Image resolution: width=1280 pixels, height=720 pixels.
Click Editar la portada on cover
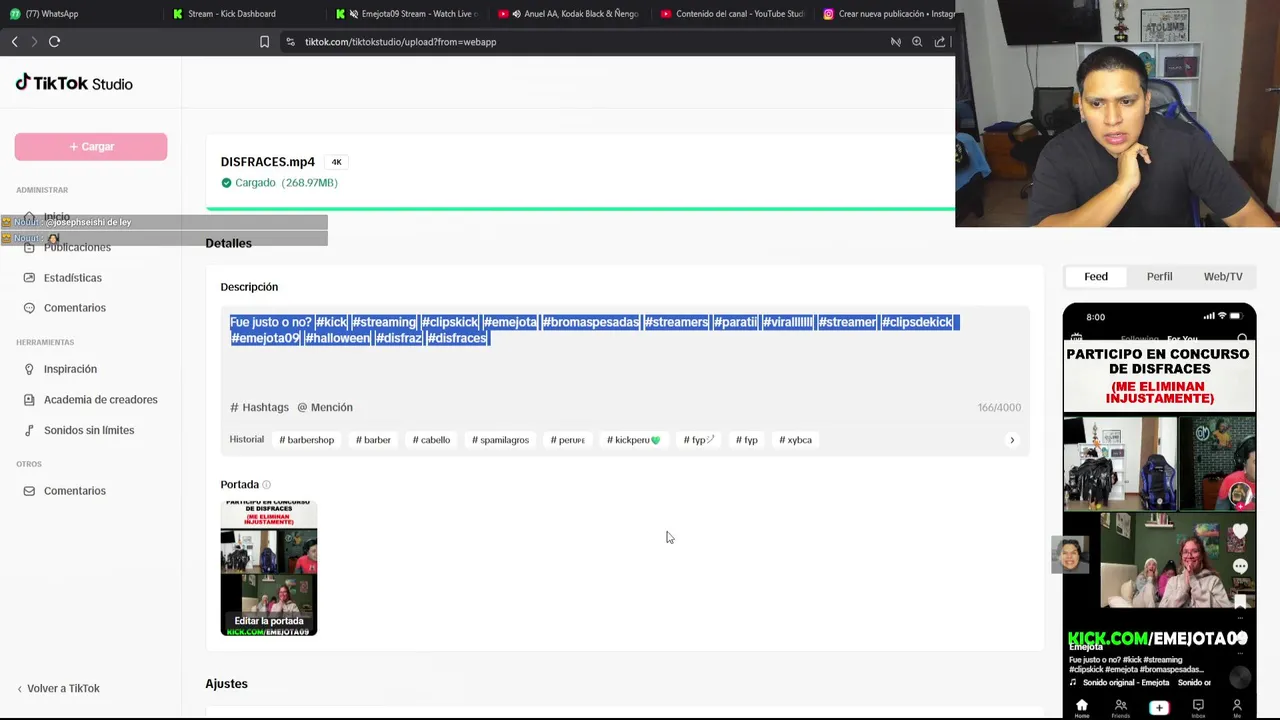point(269,621)
